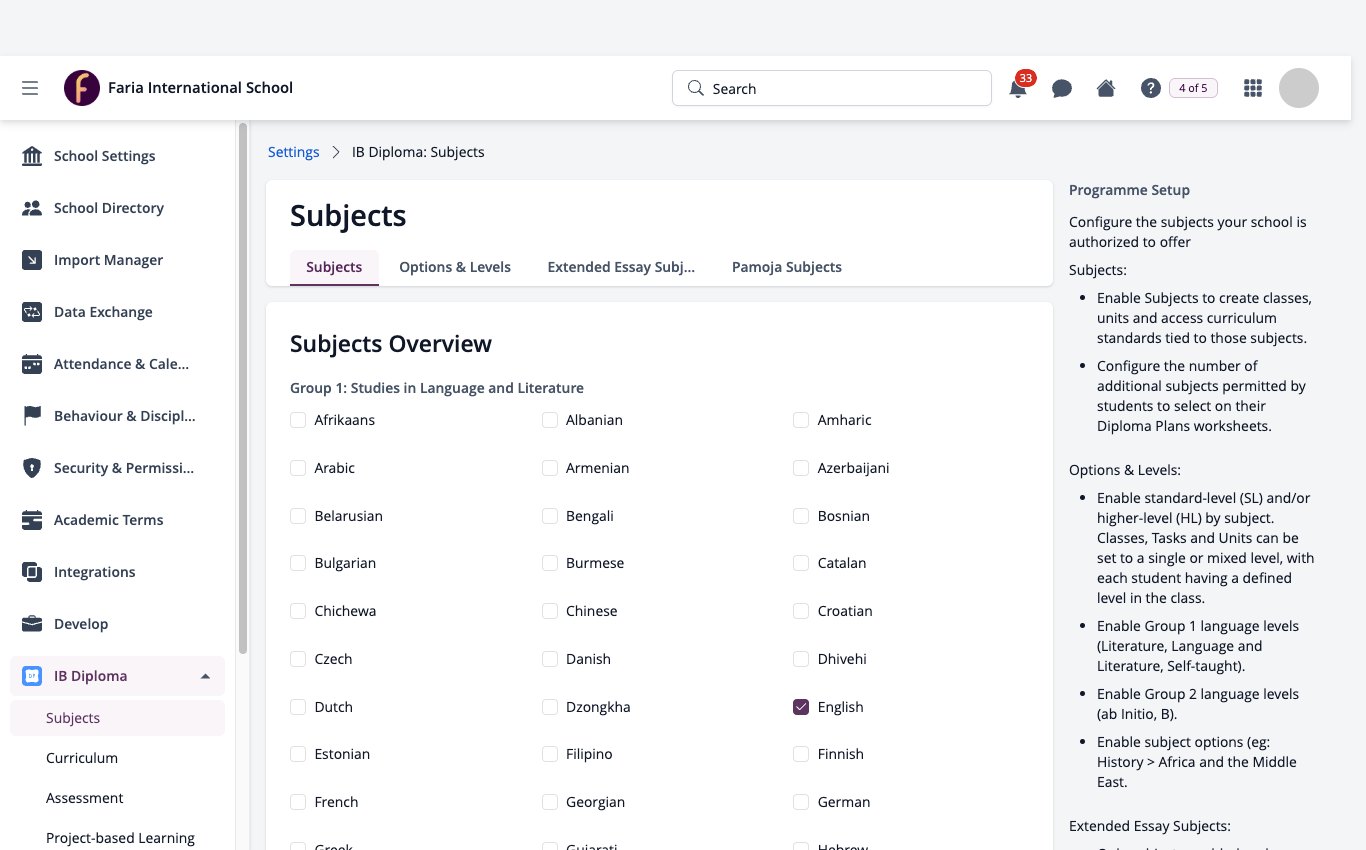The height and width of the screenshot is (850, 1366).
Task: Tick the Croatian checkbox
Action: click(801, 611)
